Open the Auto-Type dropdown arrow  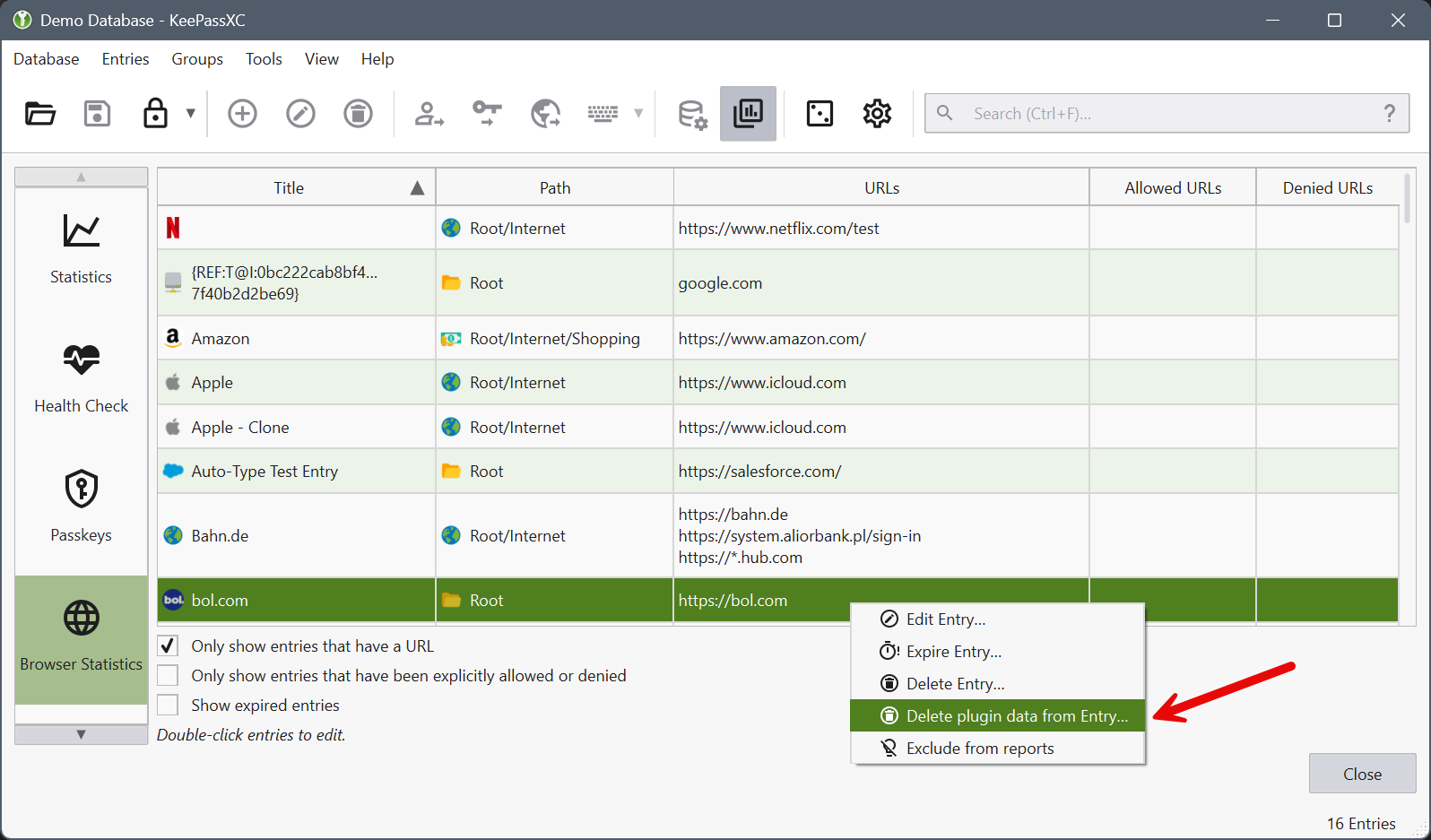tap(638, 113)
